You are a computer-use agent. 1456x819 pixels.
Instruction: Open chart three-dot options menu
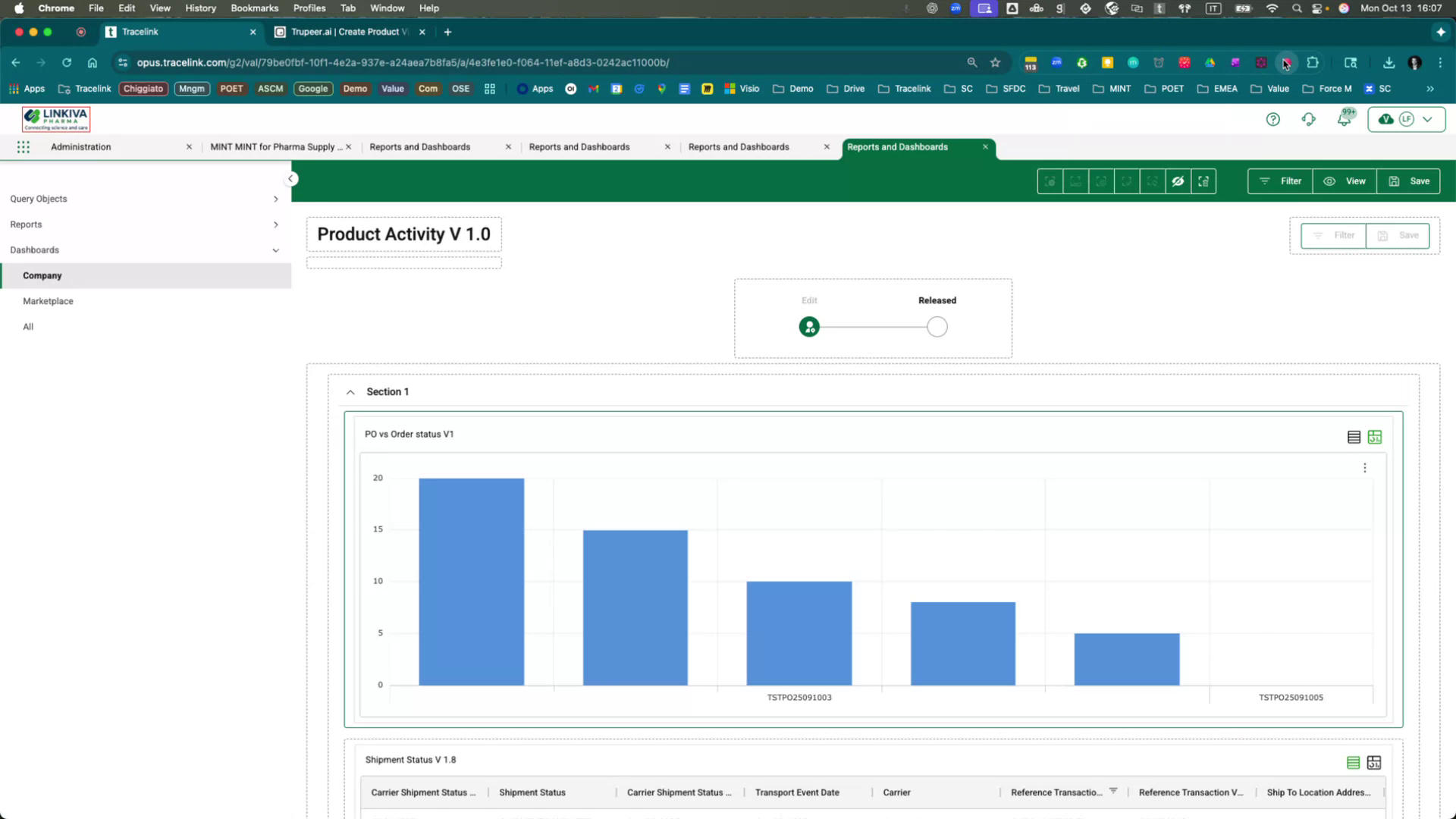pyautogui.click(x=1365, y=468)
